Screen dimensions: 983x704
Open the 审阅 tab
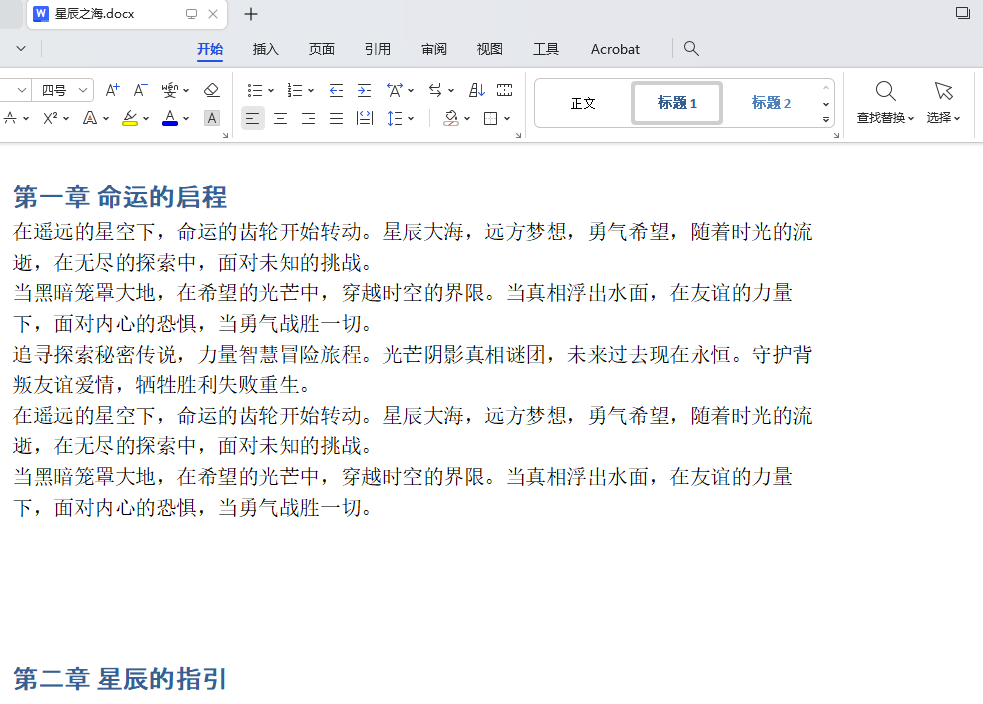tap(434, 49)
